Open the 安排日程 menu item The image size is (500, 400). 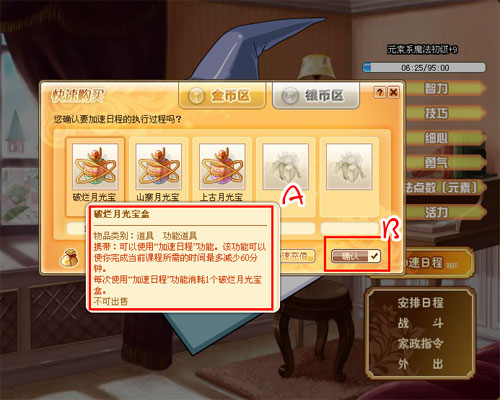[x=420, y=303]
